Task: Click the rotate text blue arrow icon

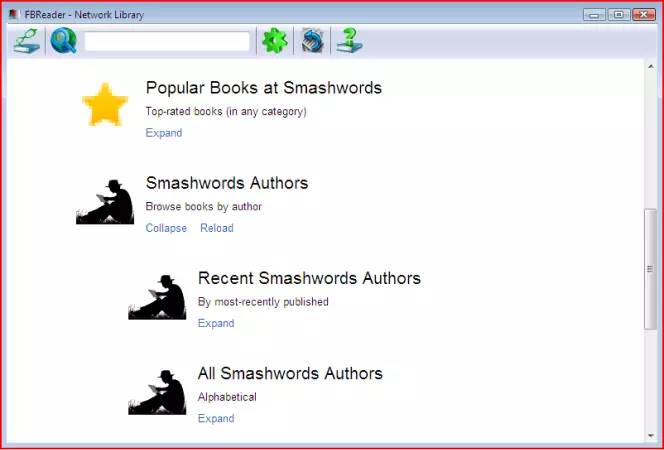Action: coord(312,41)
